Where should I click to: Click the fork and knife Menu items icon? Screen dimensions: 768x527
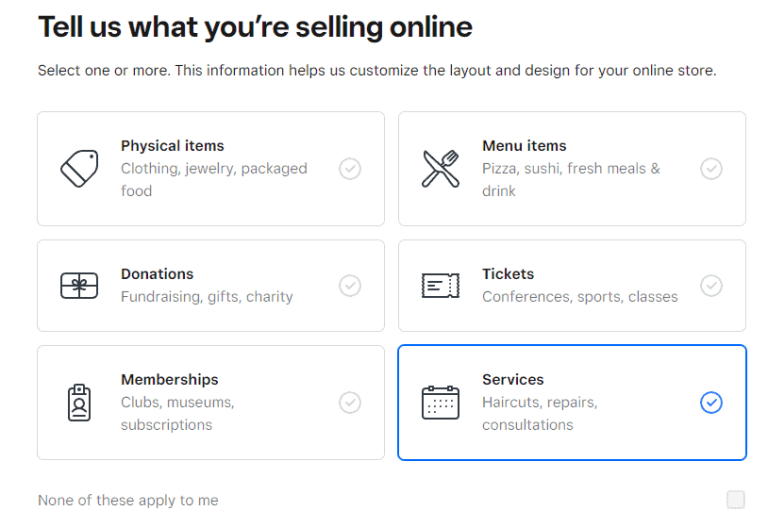coord(441,168)
